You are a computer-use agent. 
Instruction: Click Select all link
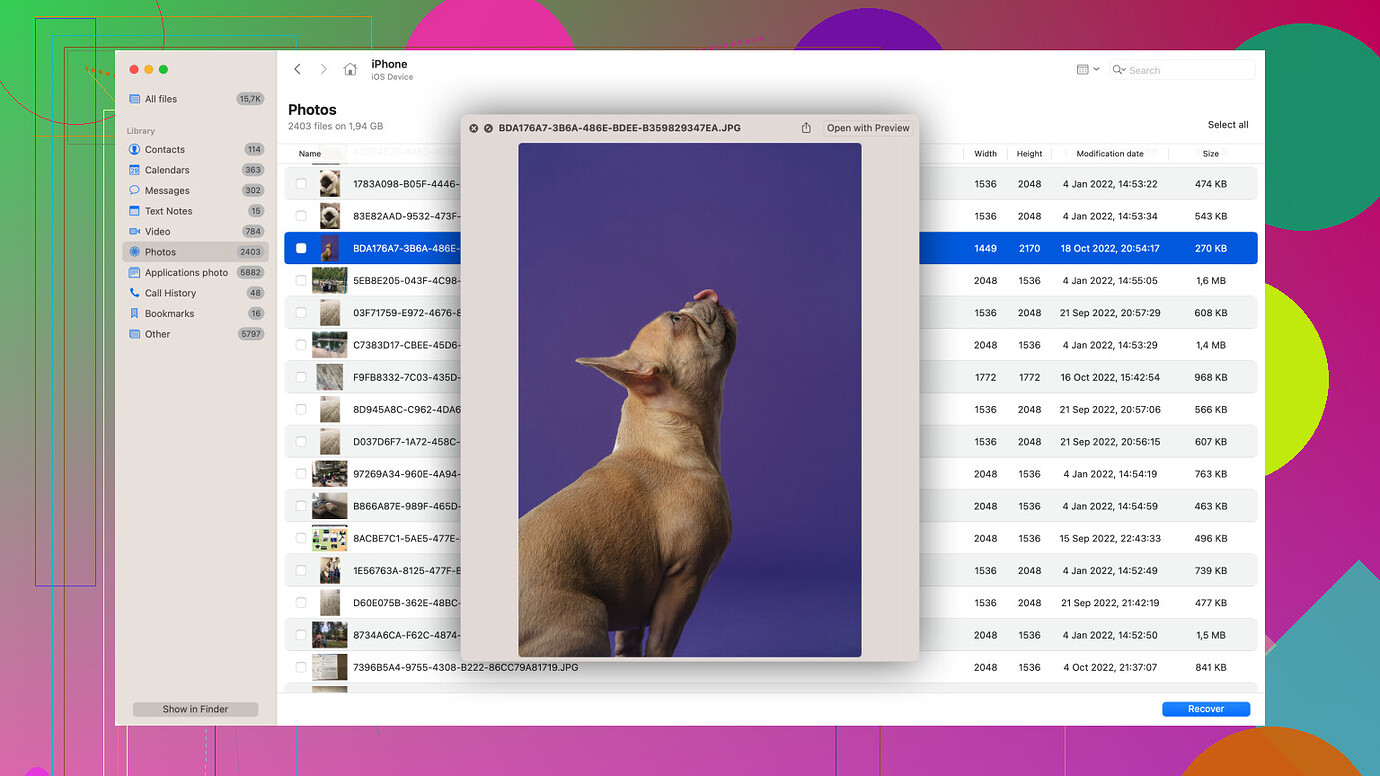click(x=1228, y=125)
